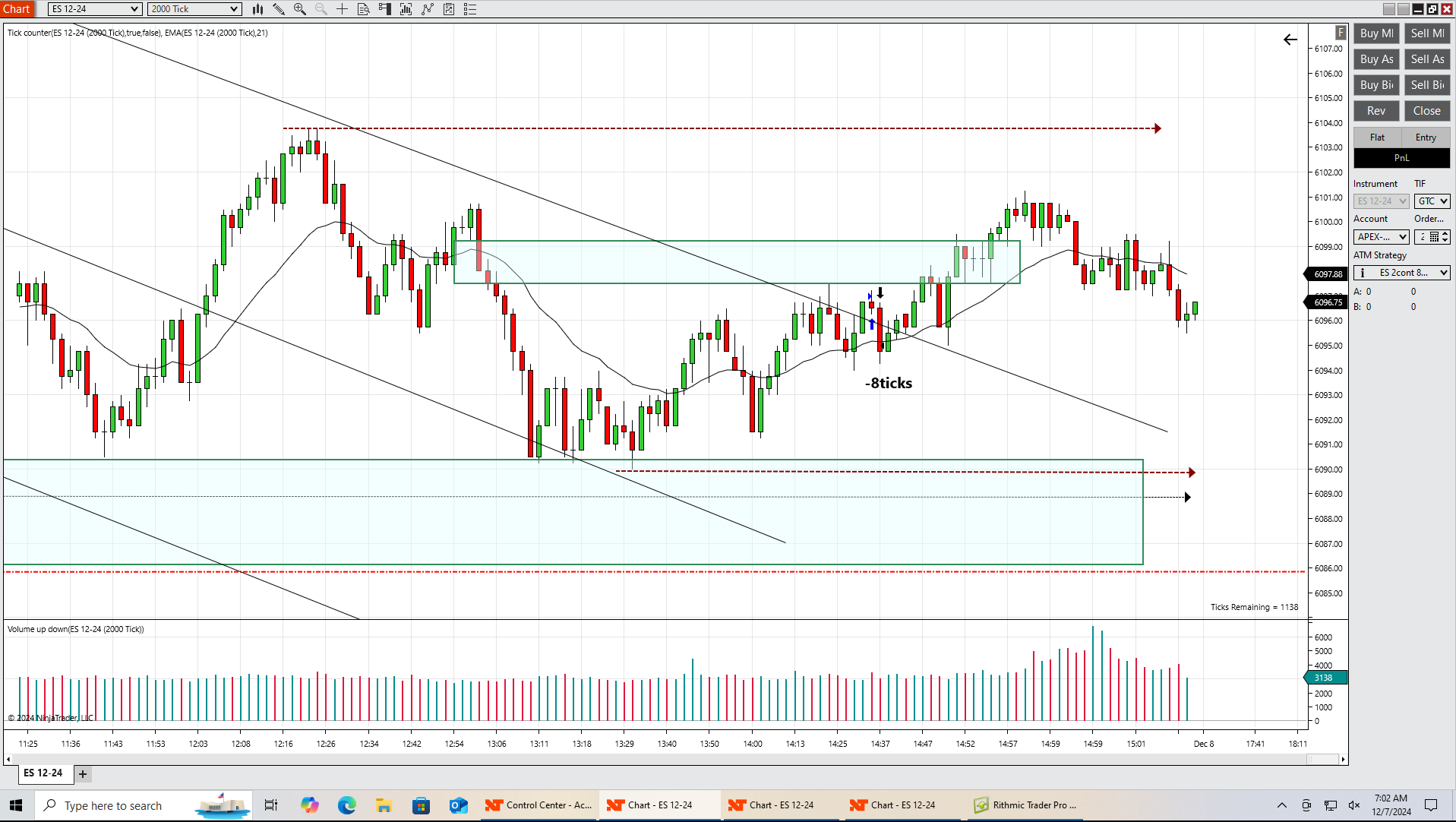The height and width of the screenshot is (822, 1456).
Task: Open the Strategies icon
Action: tap(449, 9)
